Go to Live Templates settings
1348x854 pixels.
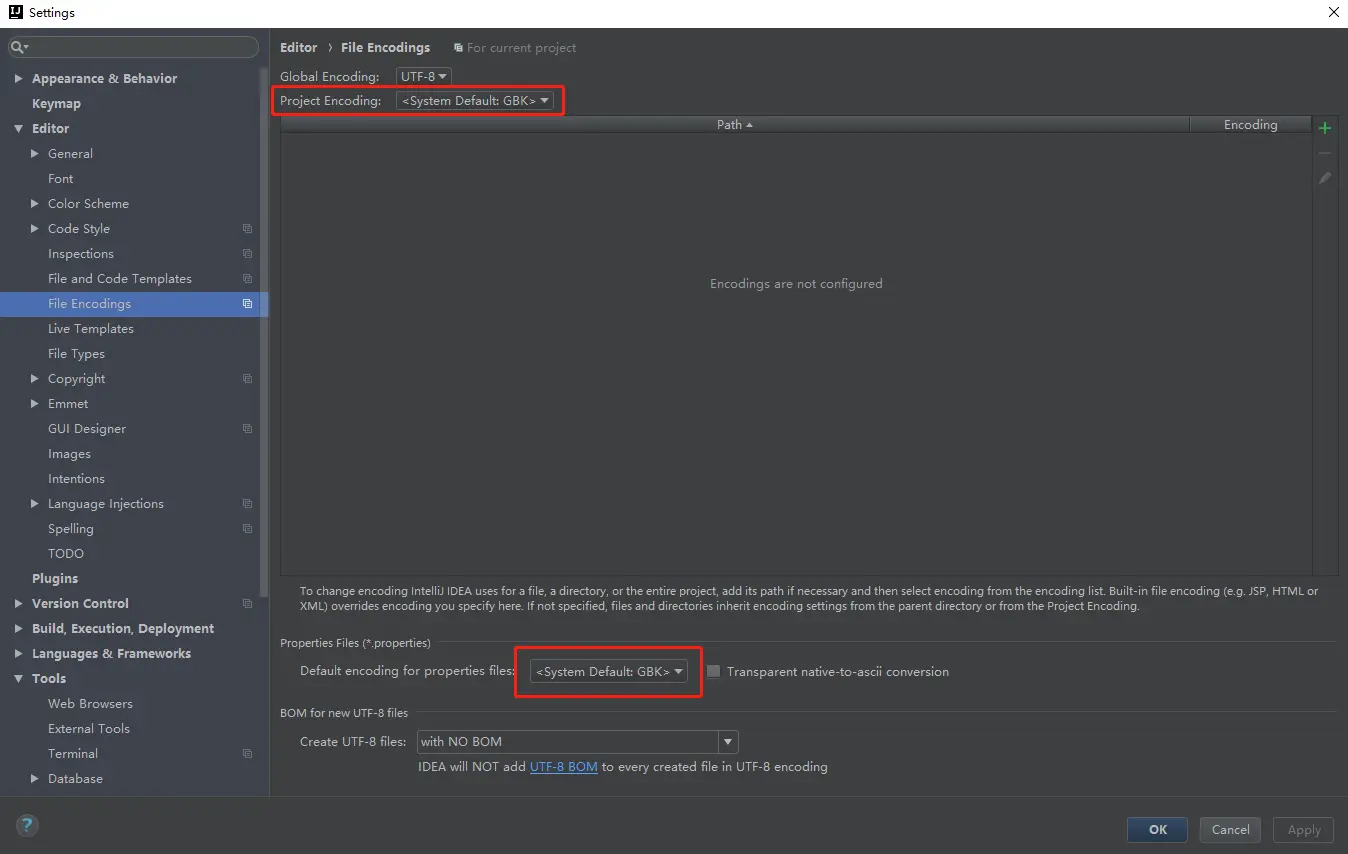coord(90,329)
